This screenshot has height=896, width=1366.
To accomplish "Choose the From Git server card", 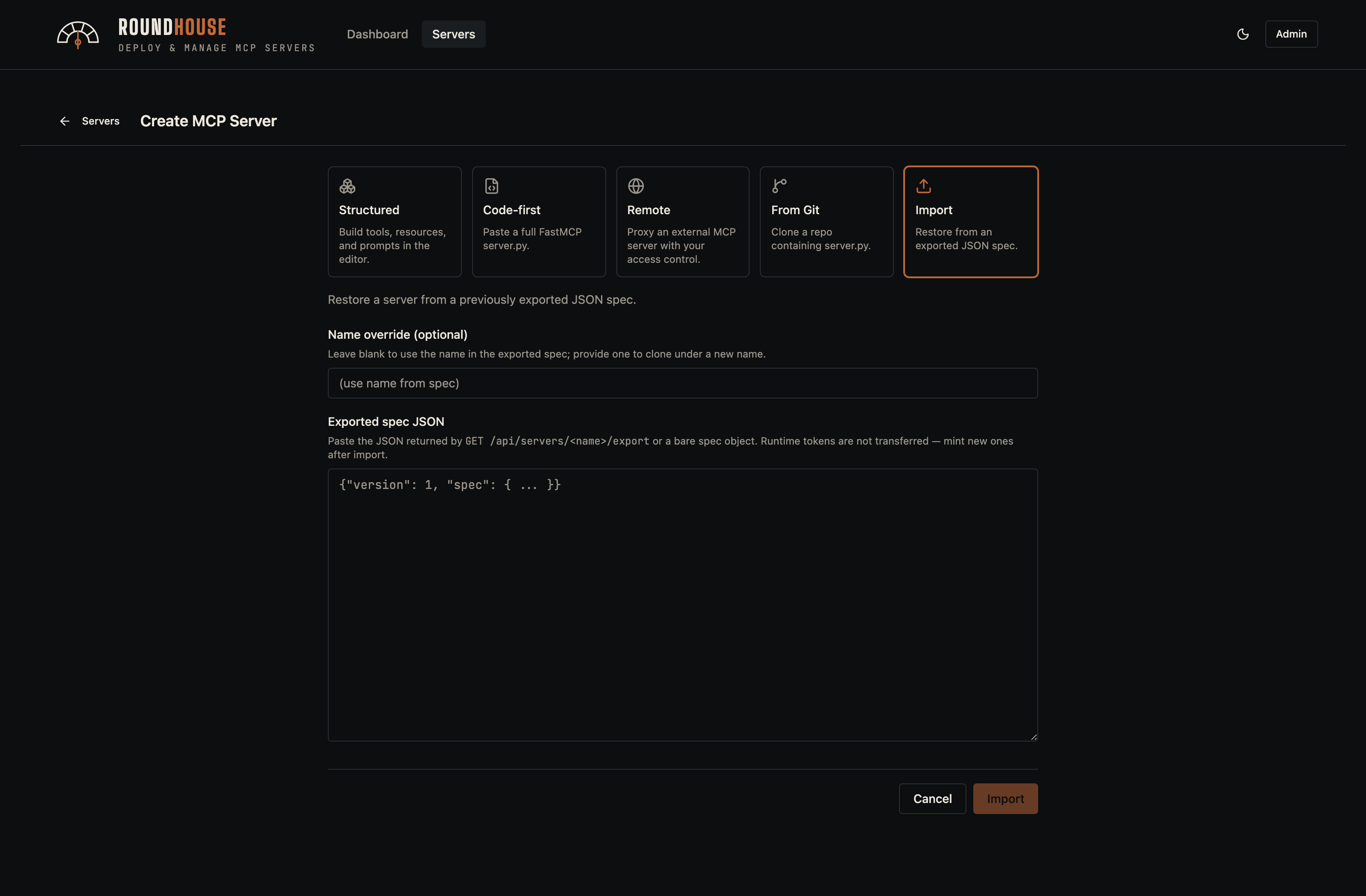I will (826, 222).
